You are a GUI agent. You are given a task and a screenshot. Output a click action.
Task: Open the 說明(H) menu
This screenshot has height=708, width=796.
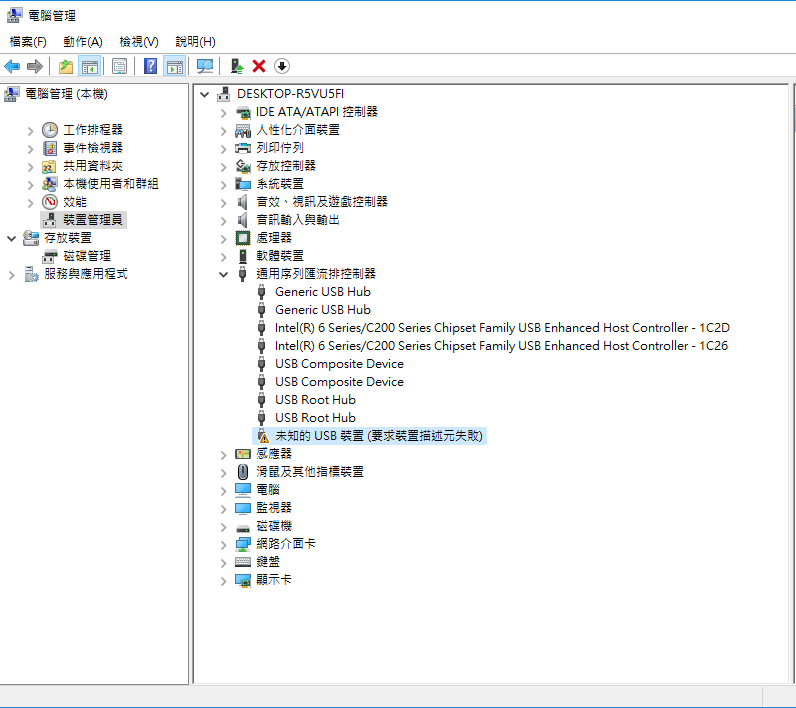coord(195,42)
